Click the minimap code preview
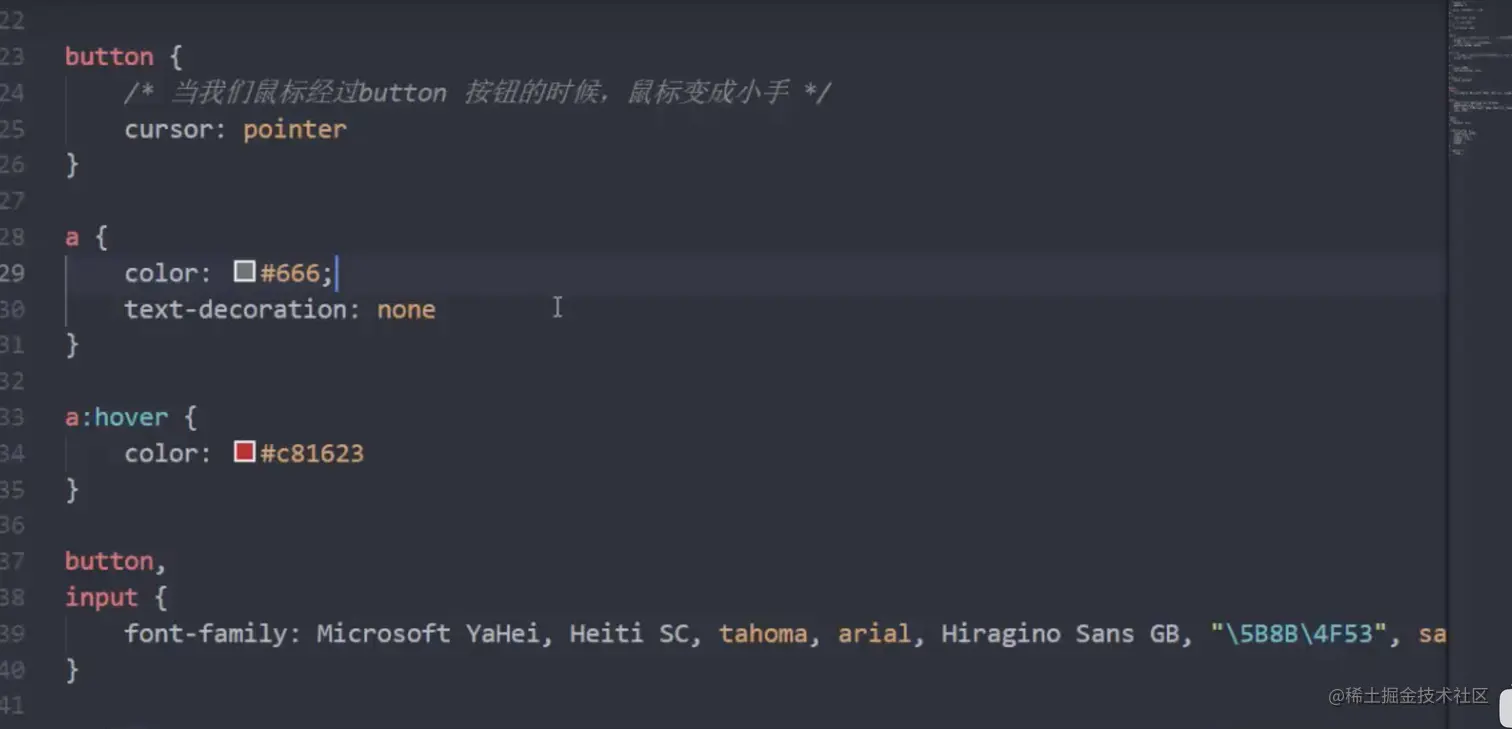Image resolution: width=1512 pixels, height=729 pixels. point(1479,80)
